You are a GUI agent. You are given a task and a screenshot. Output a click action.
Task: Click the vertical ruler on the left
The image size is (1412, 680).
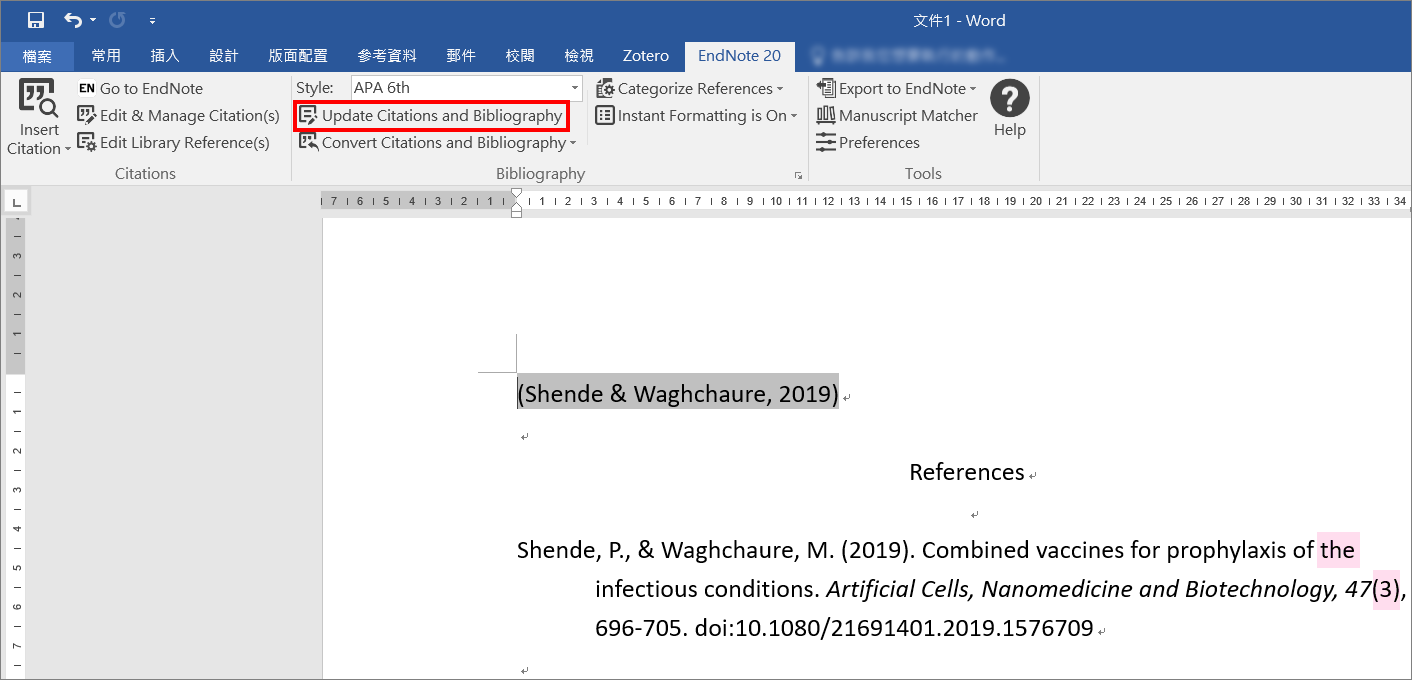(15, 448)
